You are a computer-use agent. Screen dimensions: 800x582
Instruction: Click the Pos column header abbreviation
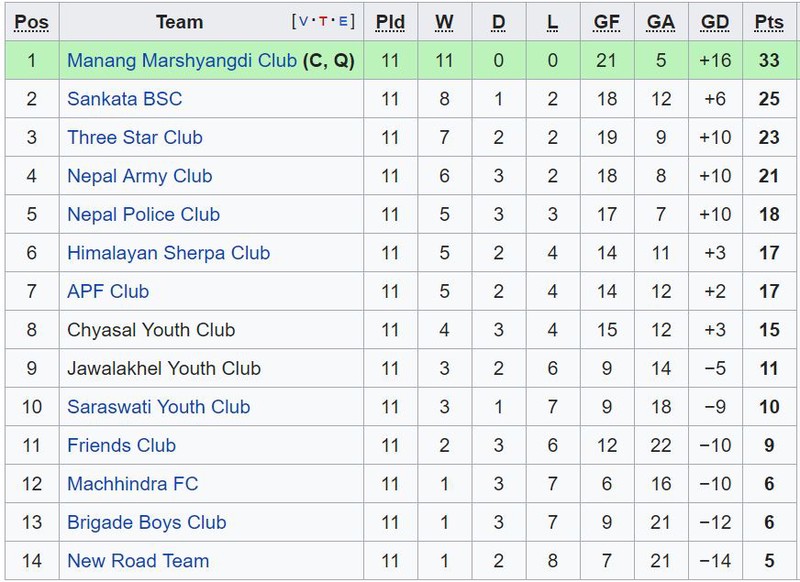click(32, 22)
